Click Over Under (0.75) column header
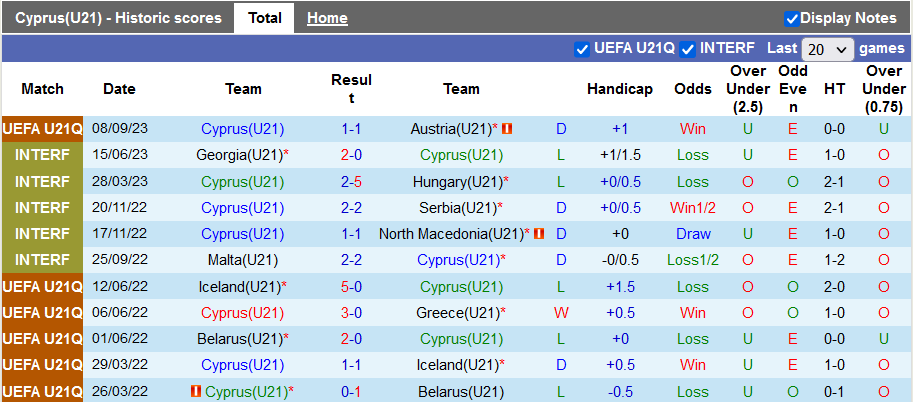The image size is (913, 402). pyautogui.click(x=883, y=89)
